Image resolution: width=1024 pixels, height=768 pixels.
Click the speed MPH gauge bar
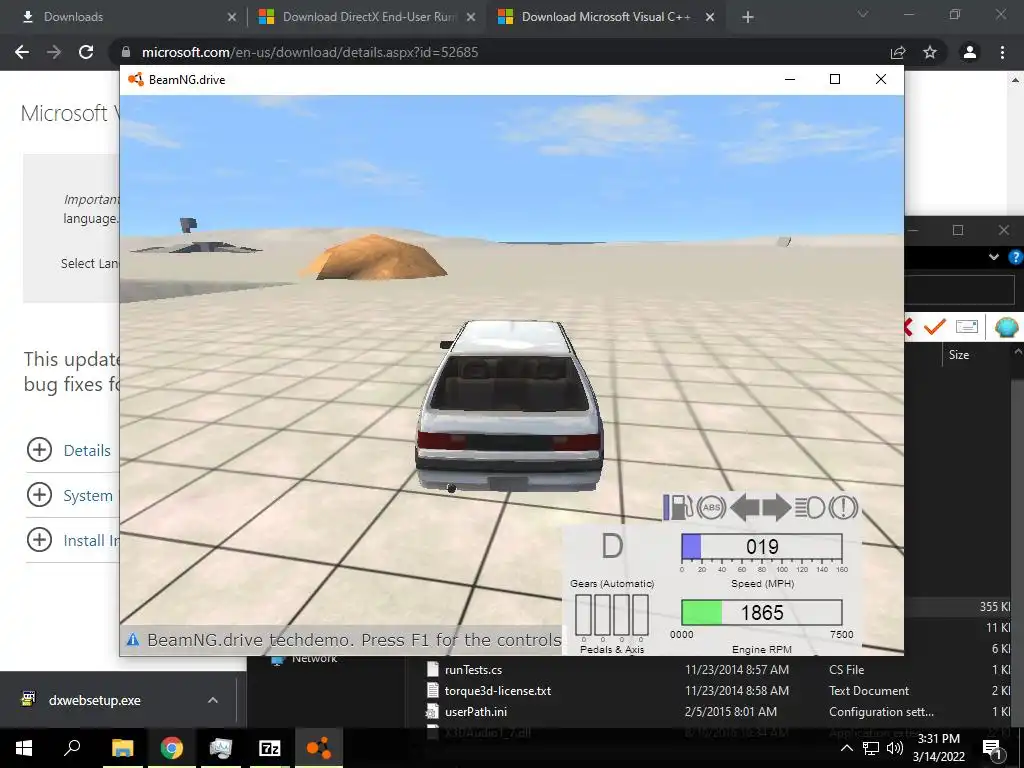(x=761, y=547)
